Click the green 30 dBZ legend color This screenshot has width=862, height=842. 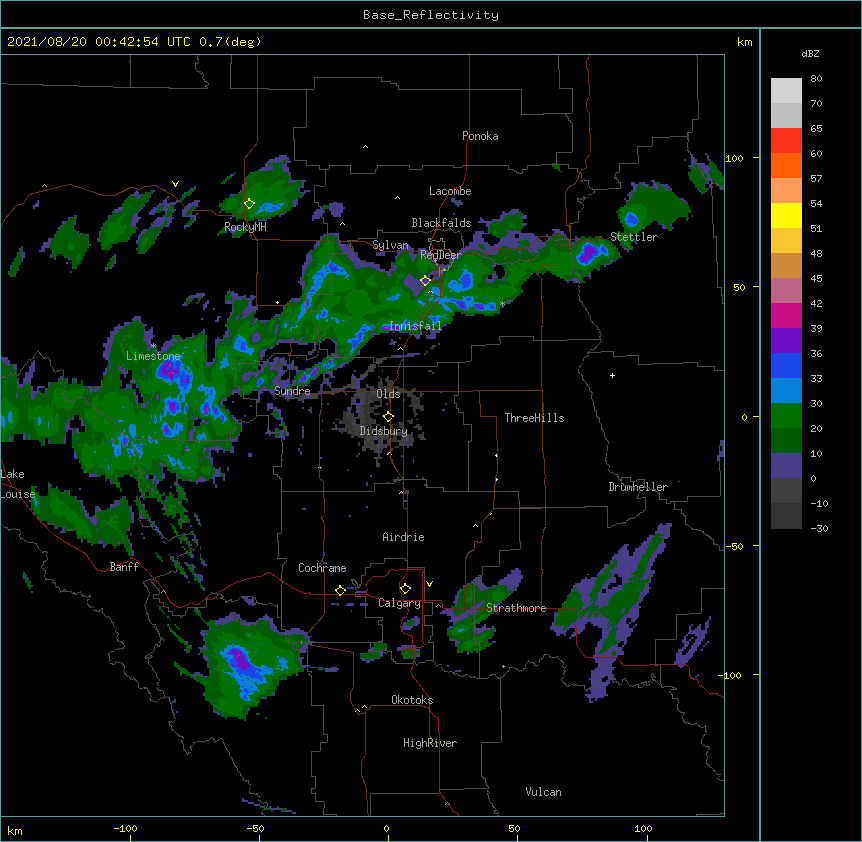(x=786, y=416)
